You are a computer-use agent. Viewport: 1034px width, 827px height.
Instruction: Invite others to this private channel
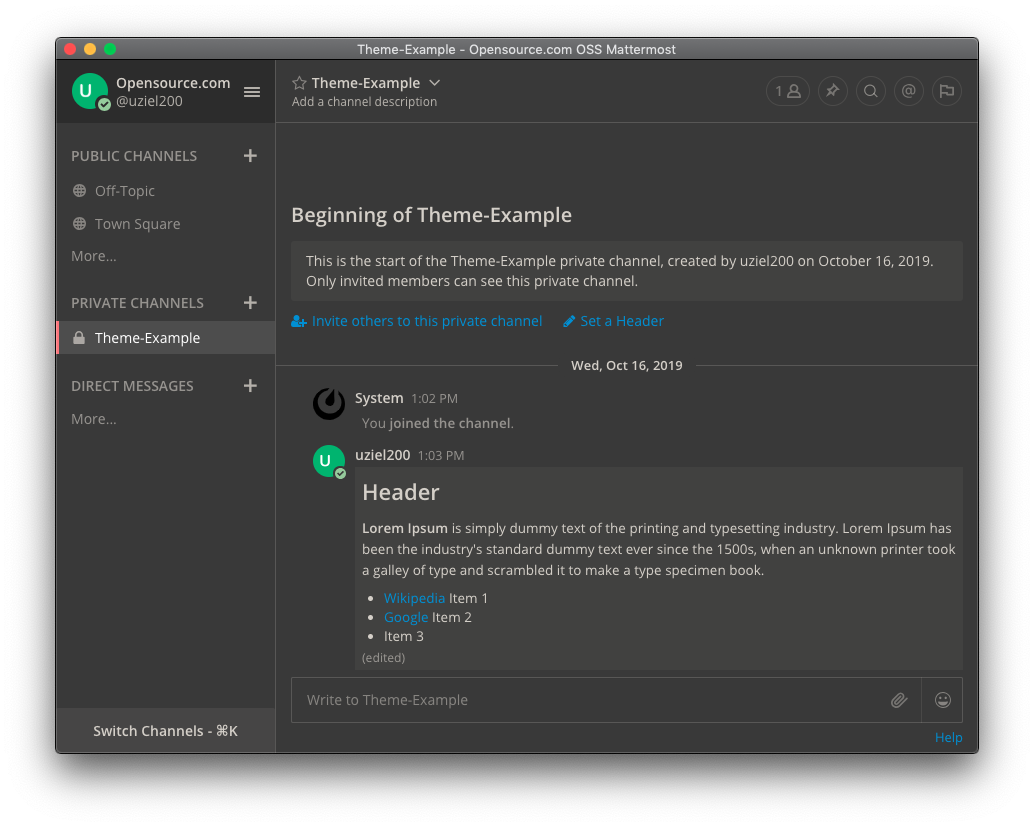[x=417, y=321]
